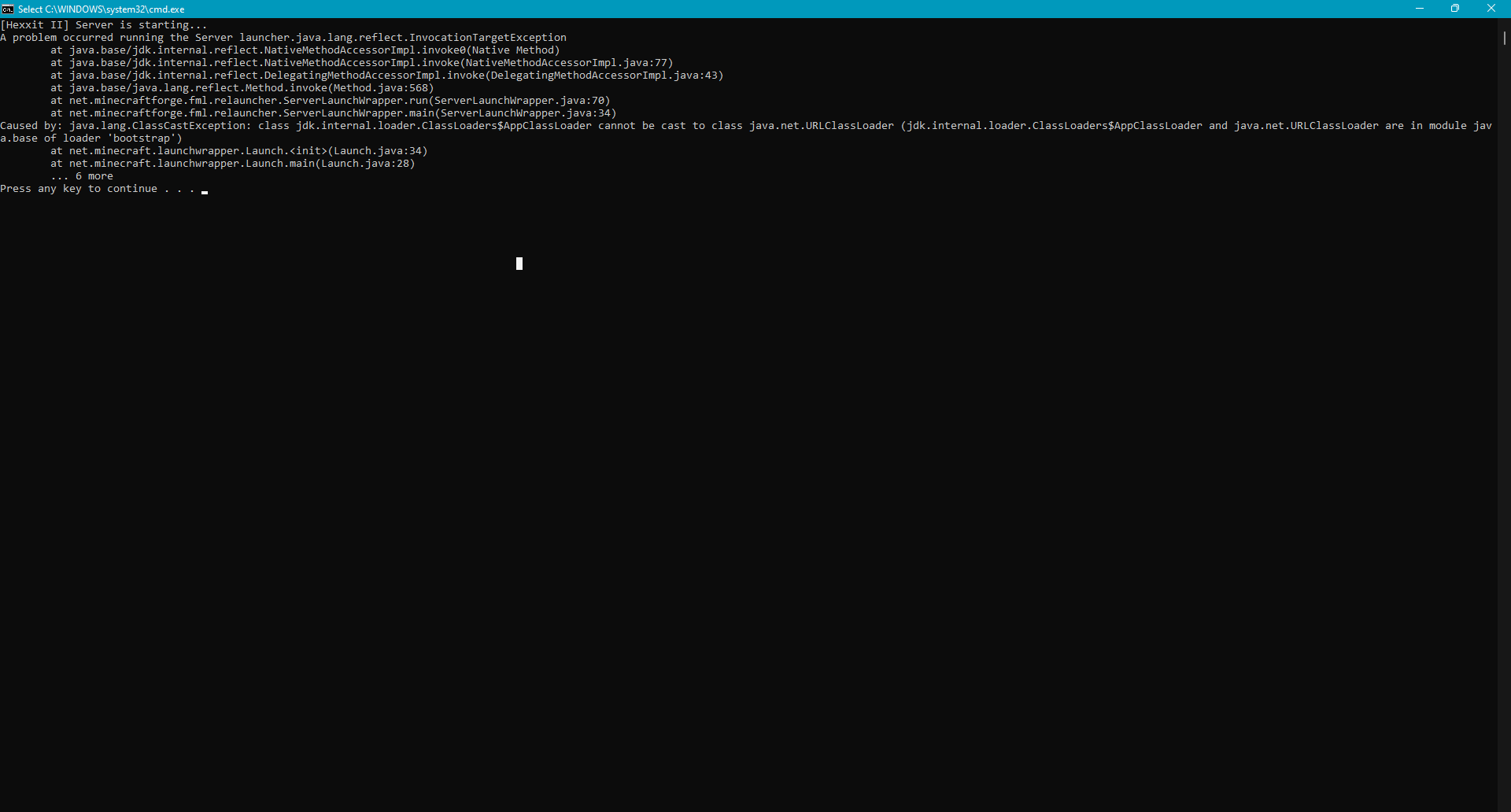Restore down the cmd.exe window
The image size is (1511, 812).
(1455, 9)
